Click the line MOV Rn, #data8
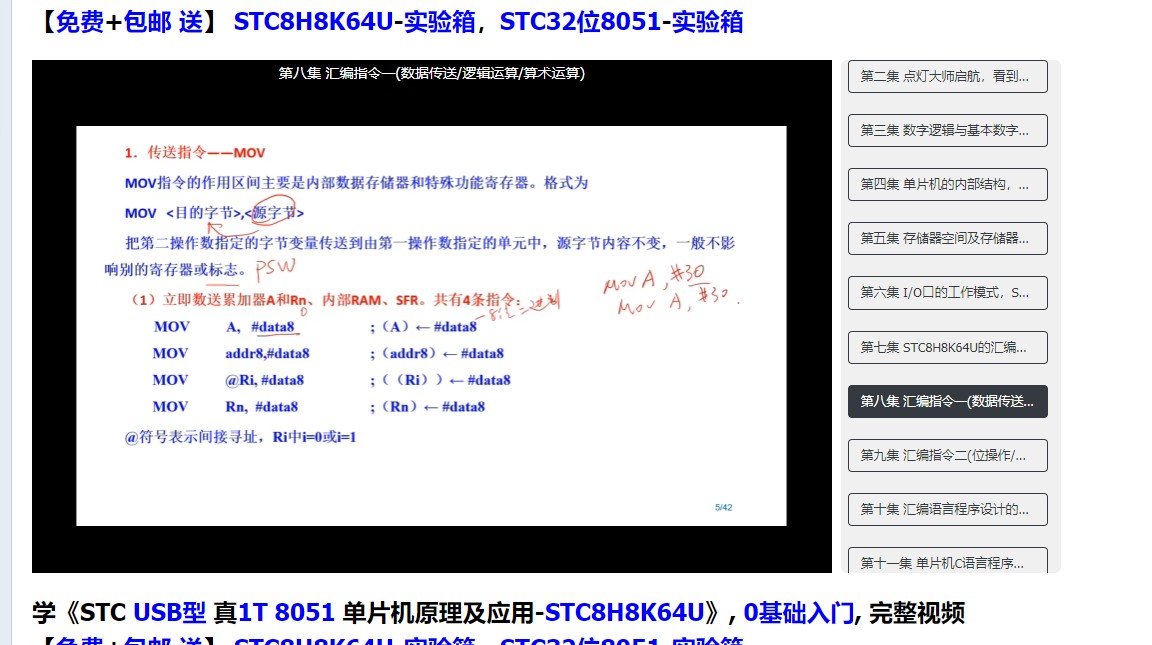 coord(318,406)
